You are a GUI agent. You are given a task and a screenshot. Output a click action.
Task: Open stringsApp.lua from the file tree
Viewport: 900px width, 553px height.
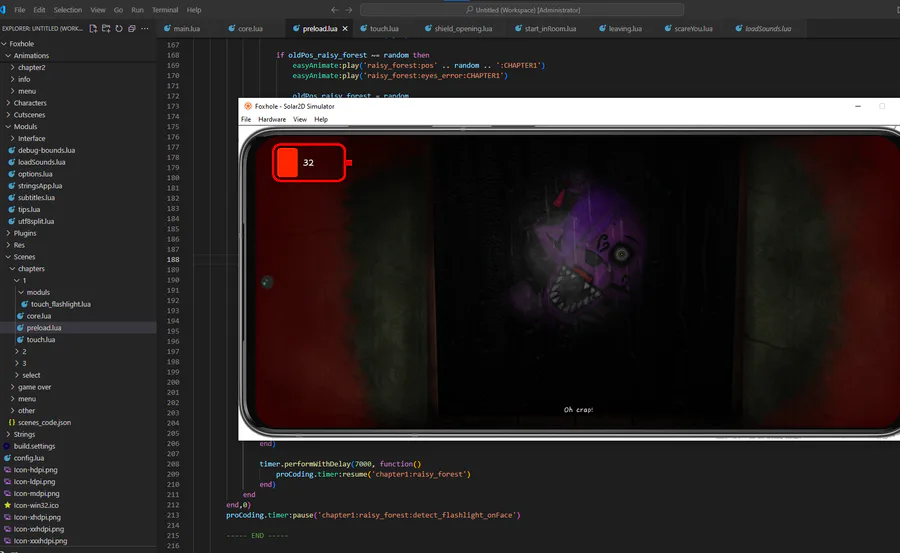point(40,186)
